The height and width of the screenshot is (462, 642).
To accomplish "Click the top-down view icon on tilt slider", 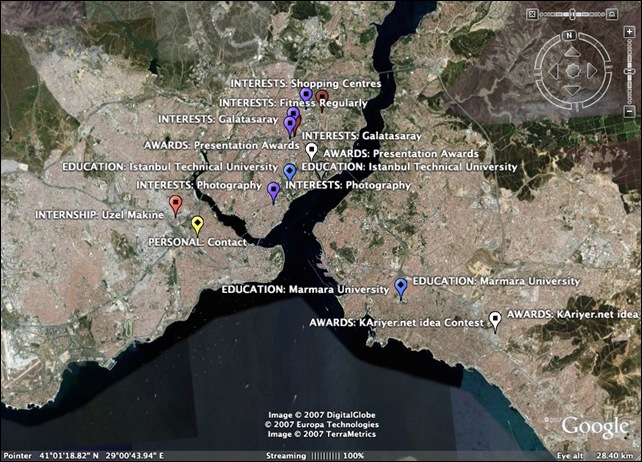I will click(532, 14).
